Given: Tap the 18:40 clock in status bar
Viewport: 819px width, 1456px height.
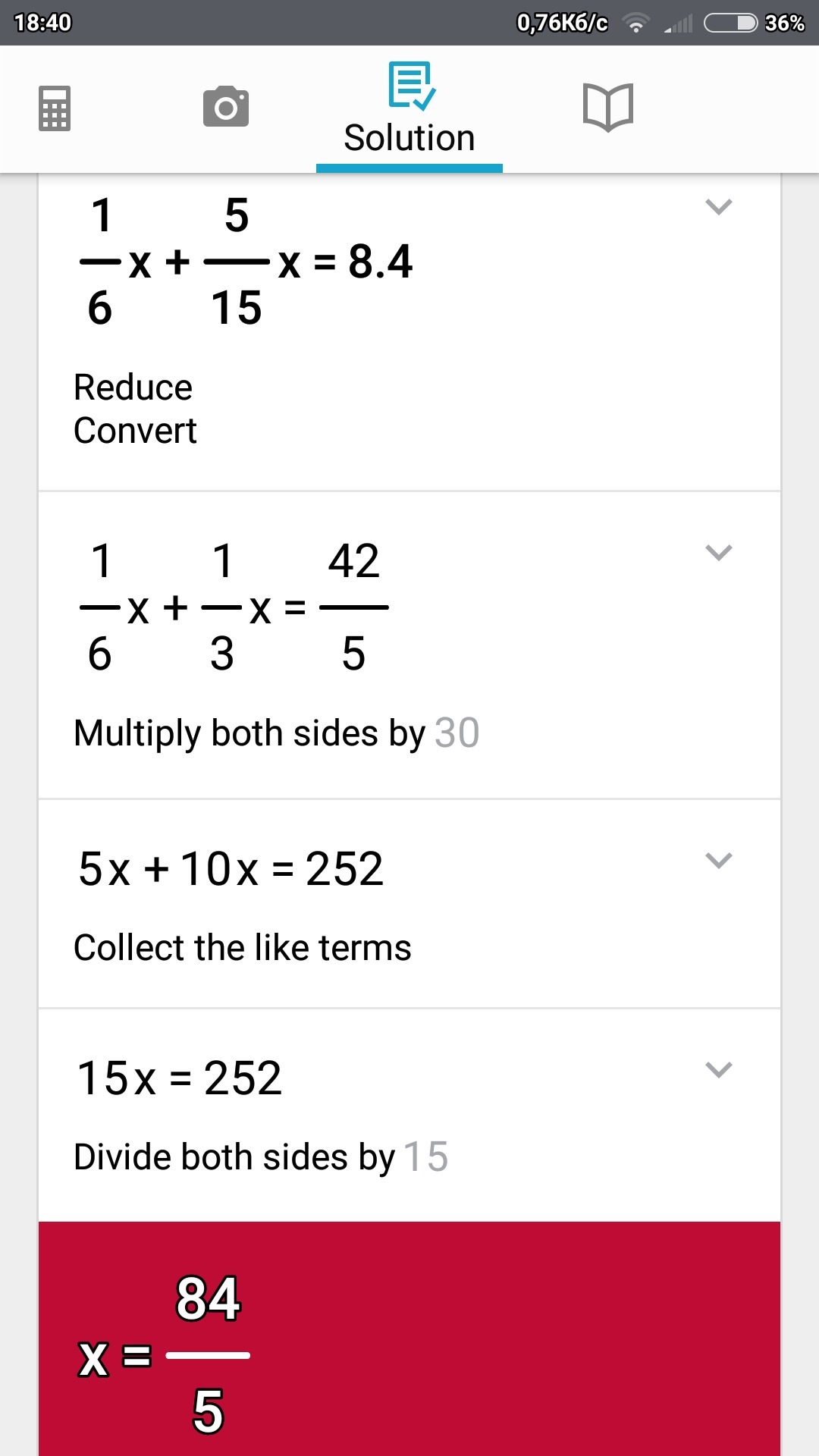Looking at the screenshot, I should 43,23.
